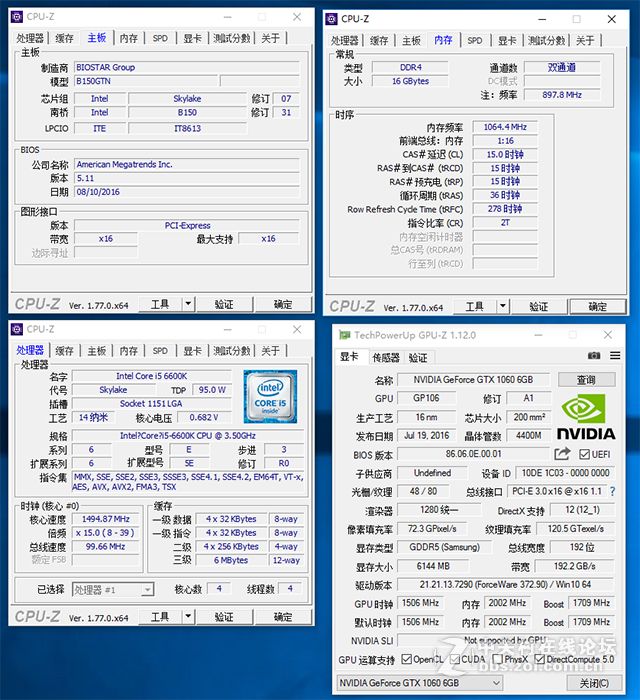Toggle the CUDA checkbox
Screen dimensions: 640x700
(455, 659)
